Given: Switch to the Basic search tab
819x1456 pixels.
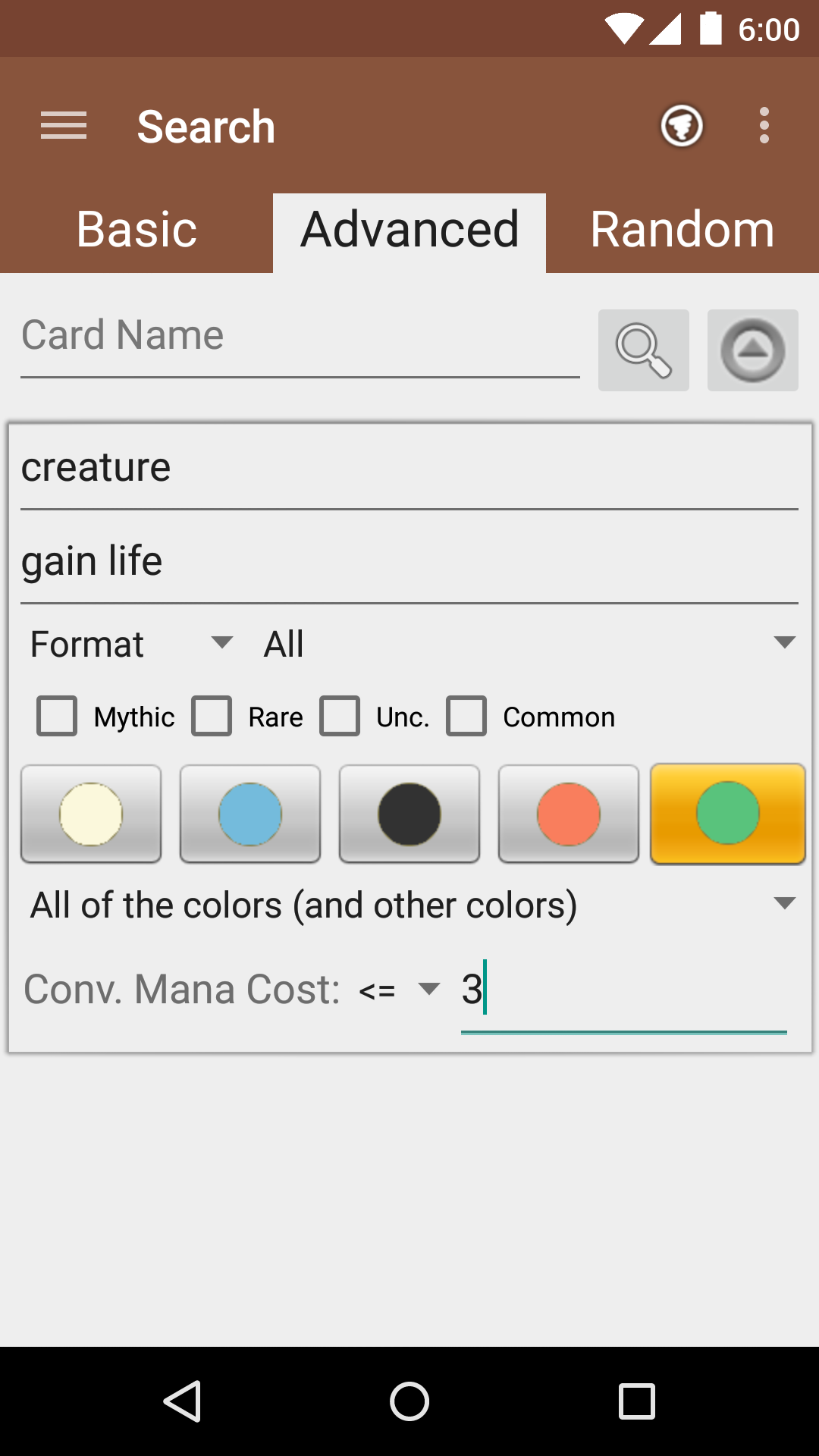Looking at the screenshot, I should tap(136, 230).
